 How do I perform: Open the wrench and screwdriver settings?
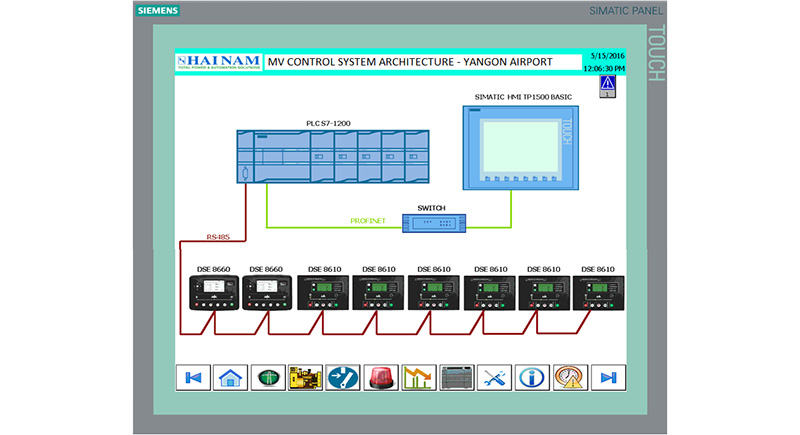tap(494, 377)
